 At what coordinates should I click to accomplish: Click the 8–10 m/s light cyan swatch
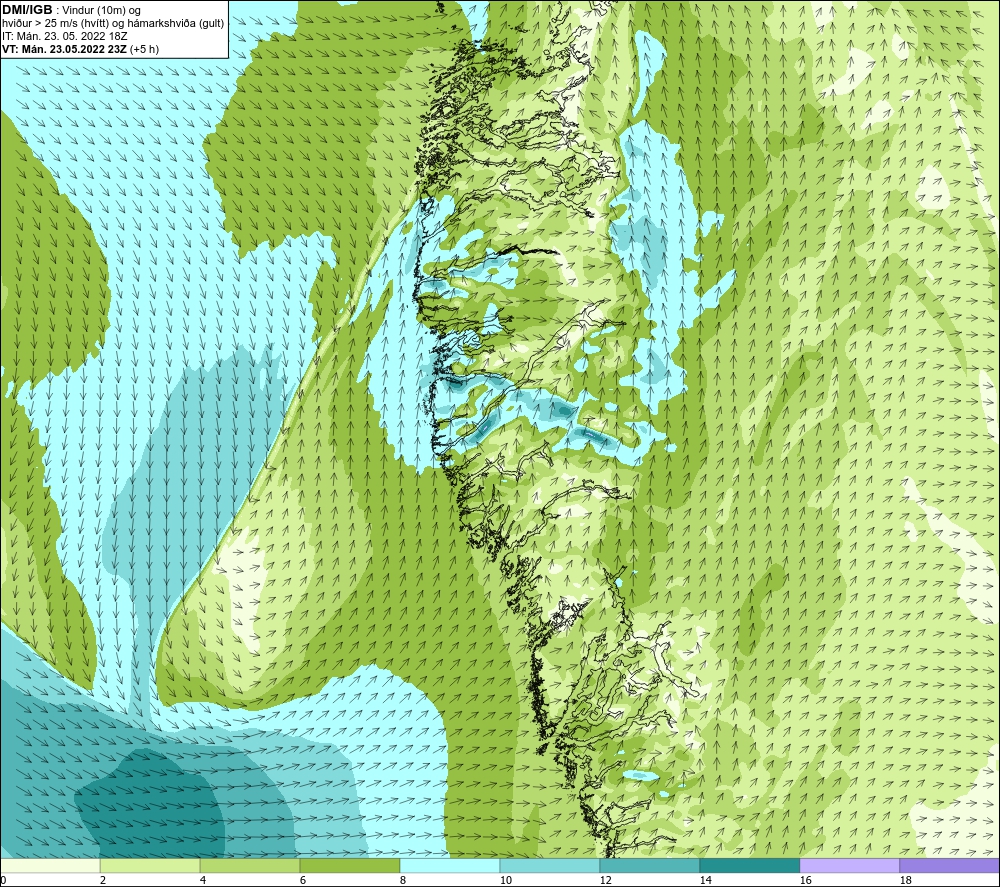[x=450, y=866]
